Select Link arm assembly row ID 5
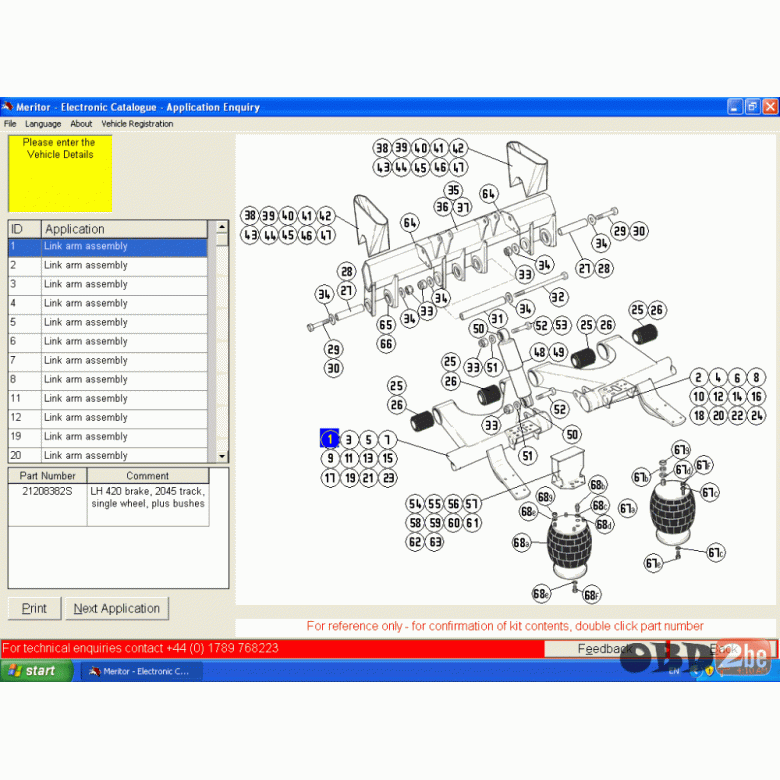 pos(108,323)
